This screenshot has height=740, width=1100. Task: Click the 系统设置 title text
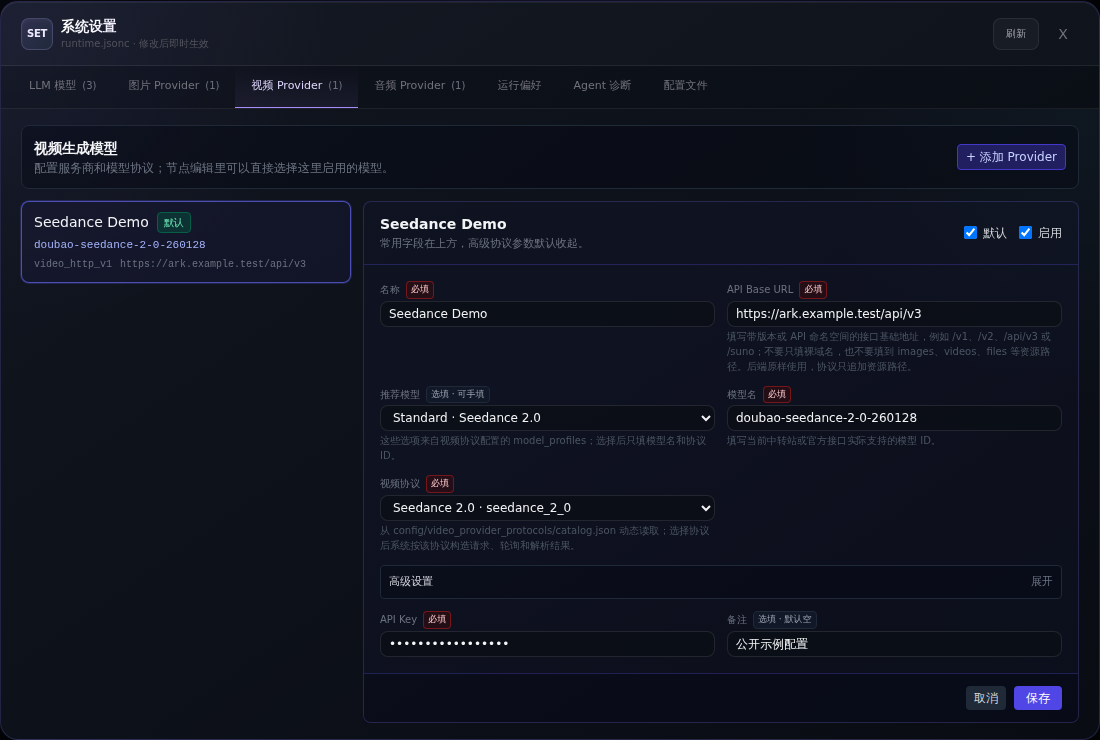(88, 27)
